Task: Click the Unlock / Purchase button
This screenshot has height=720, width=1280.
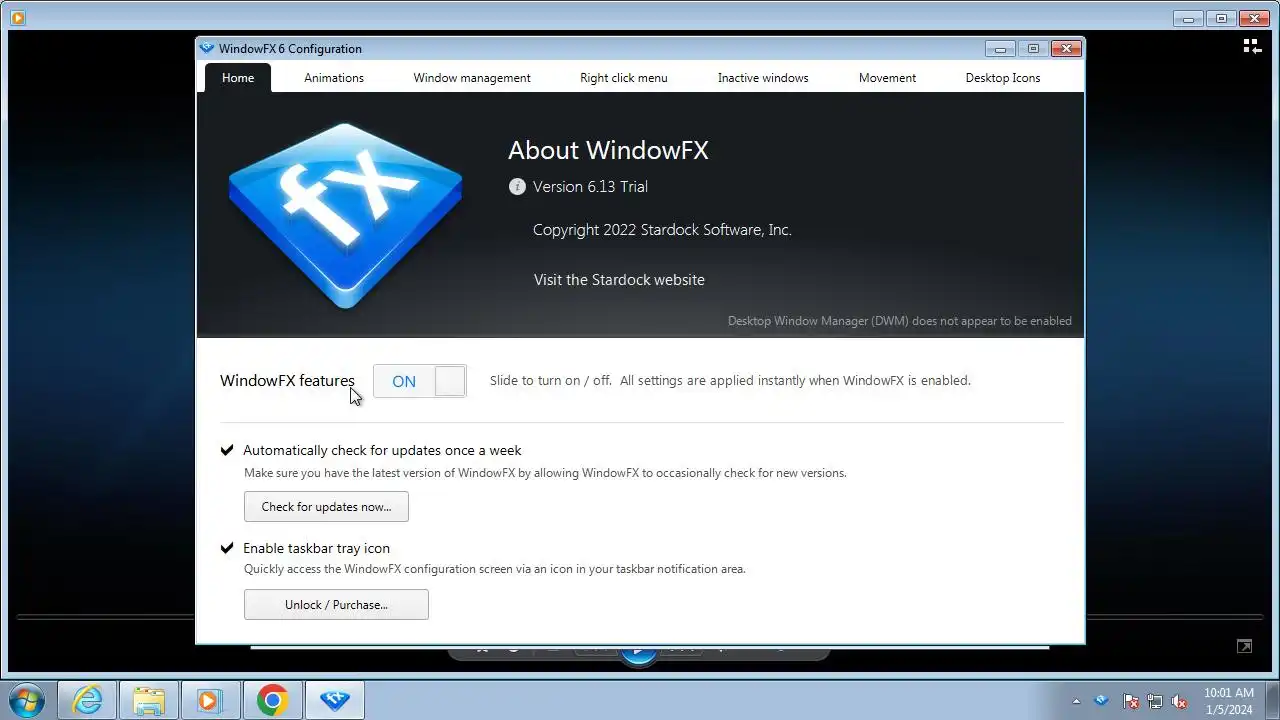Action: click(336, 605)
